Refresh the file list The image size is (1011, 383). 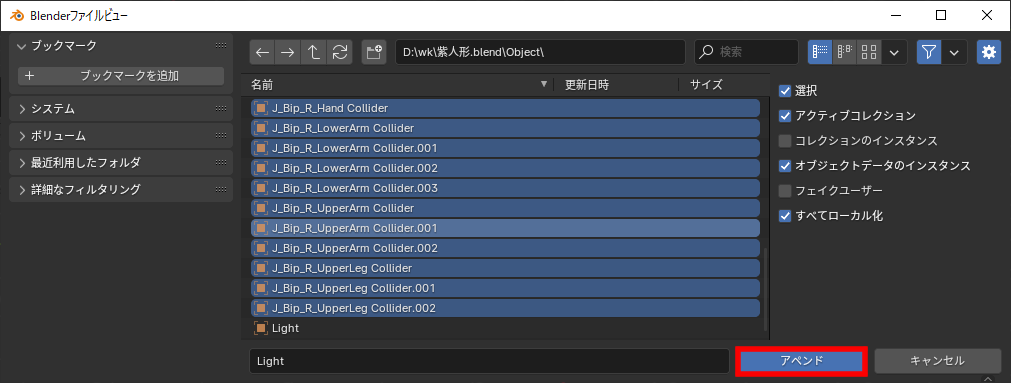coord(340,53)
